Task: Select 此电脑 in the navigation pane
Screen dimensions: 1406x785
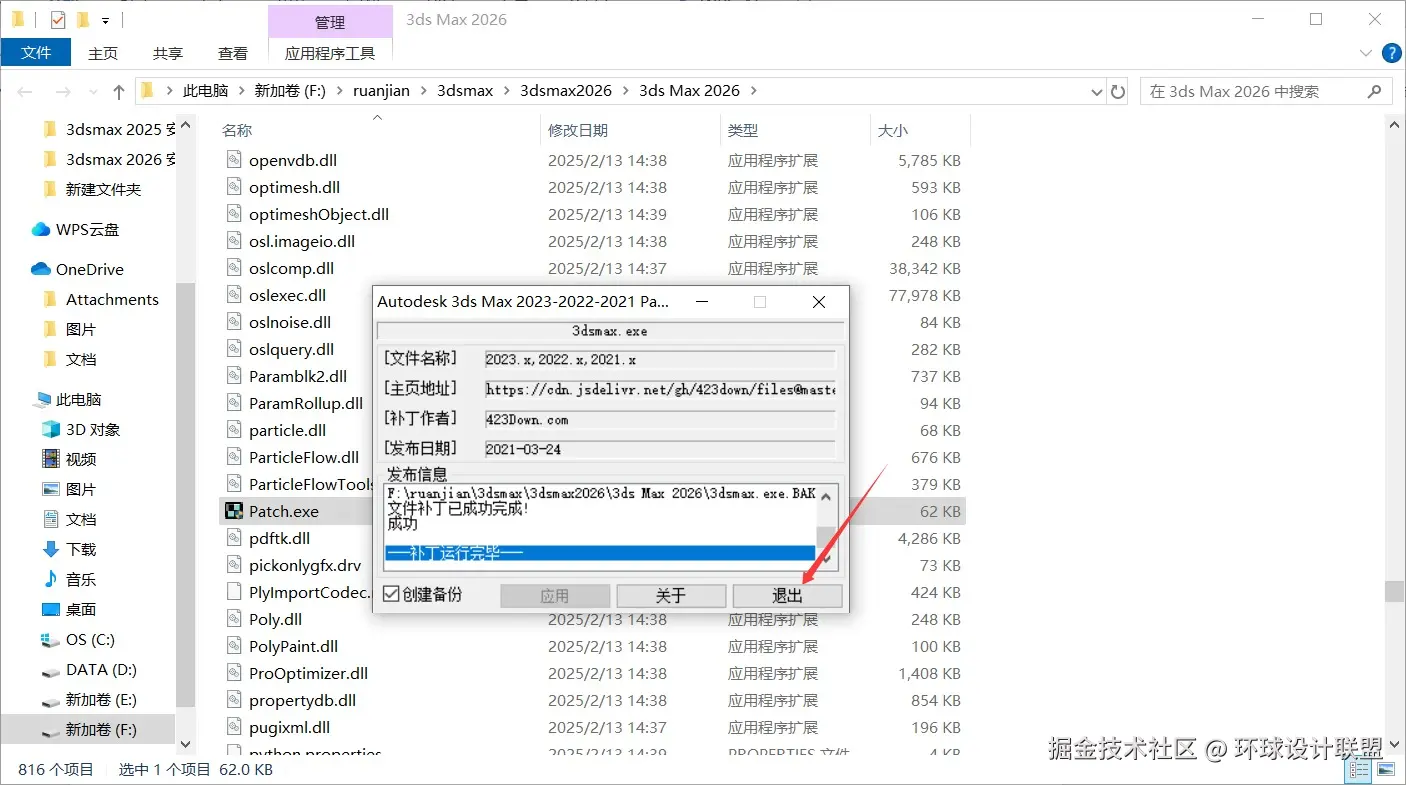Action: [x=79, y=399]
